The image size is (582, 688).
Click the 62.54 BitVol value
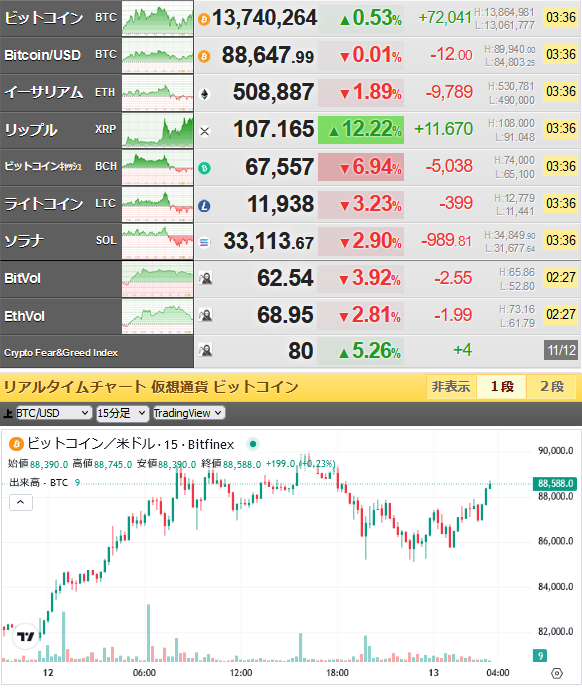tap(285, 278)
